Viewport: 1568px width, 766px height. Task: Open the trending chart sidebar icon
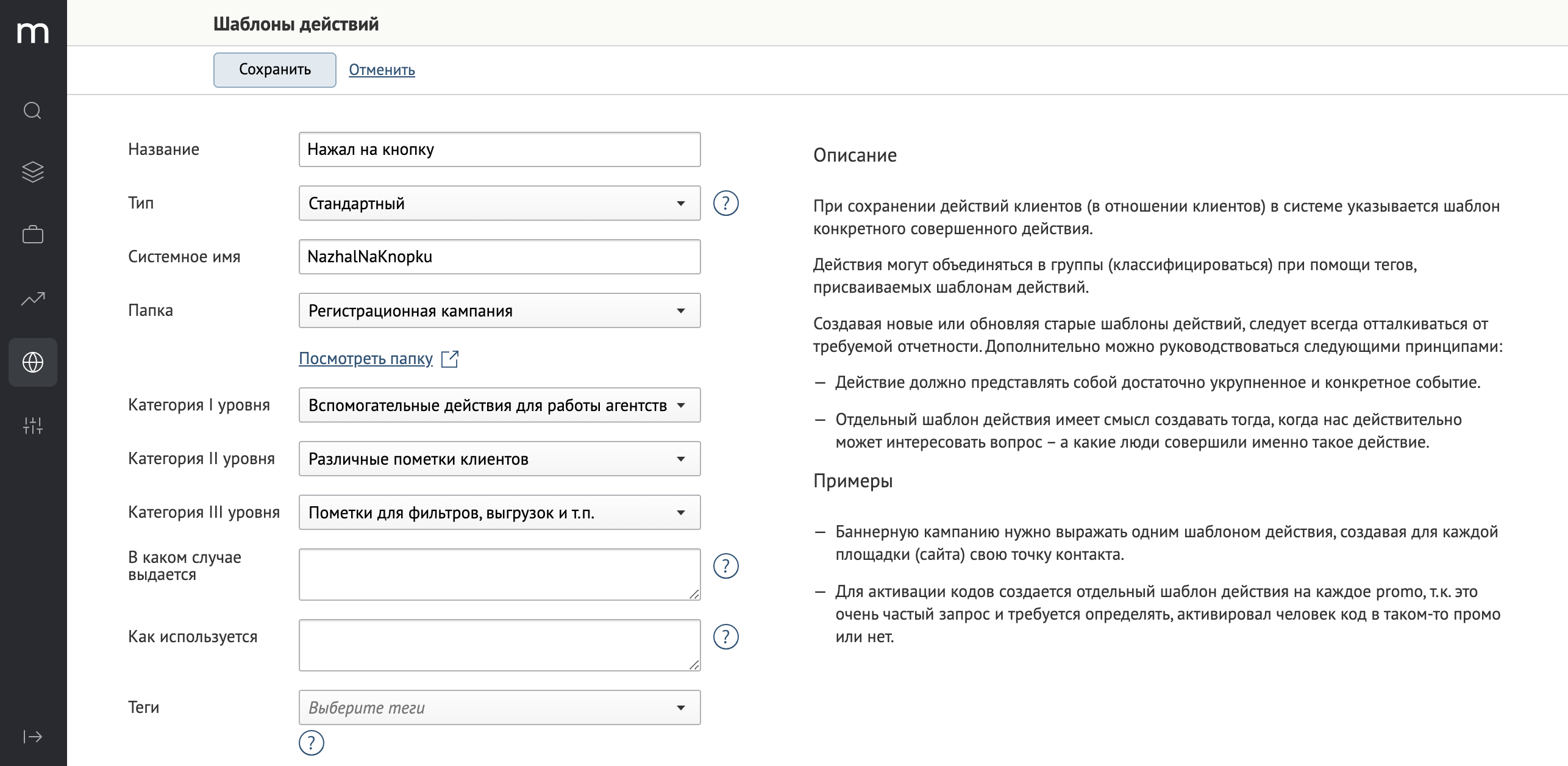(33, 298)
